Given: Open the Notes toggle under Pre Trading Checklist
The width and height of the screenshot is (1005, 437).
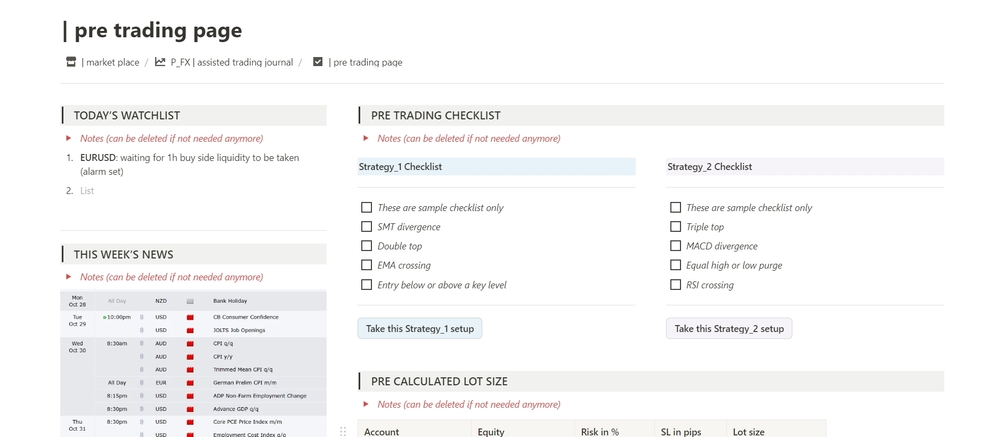Looking at the screenshot, I should 366,139.
